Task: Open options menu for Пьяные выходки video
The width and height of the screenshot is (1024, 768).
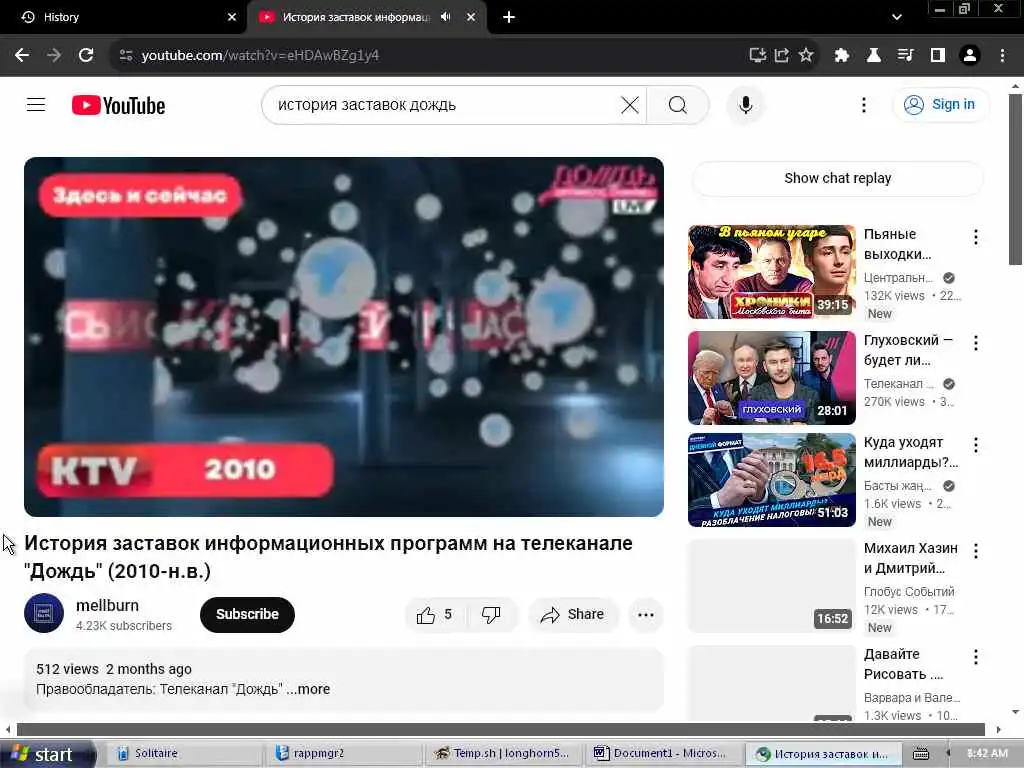Action: pyautogui.click(x=976, y=237)
